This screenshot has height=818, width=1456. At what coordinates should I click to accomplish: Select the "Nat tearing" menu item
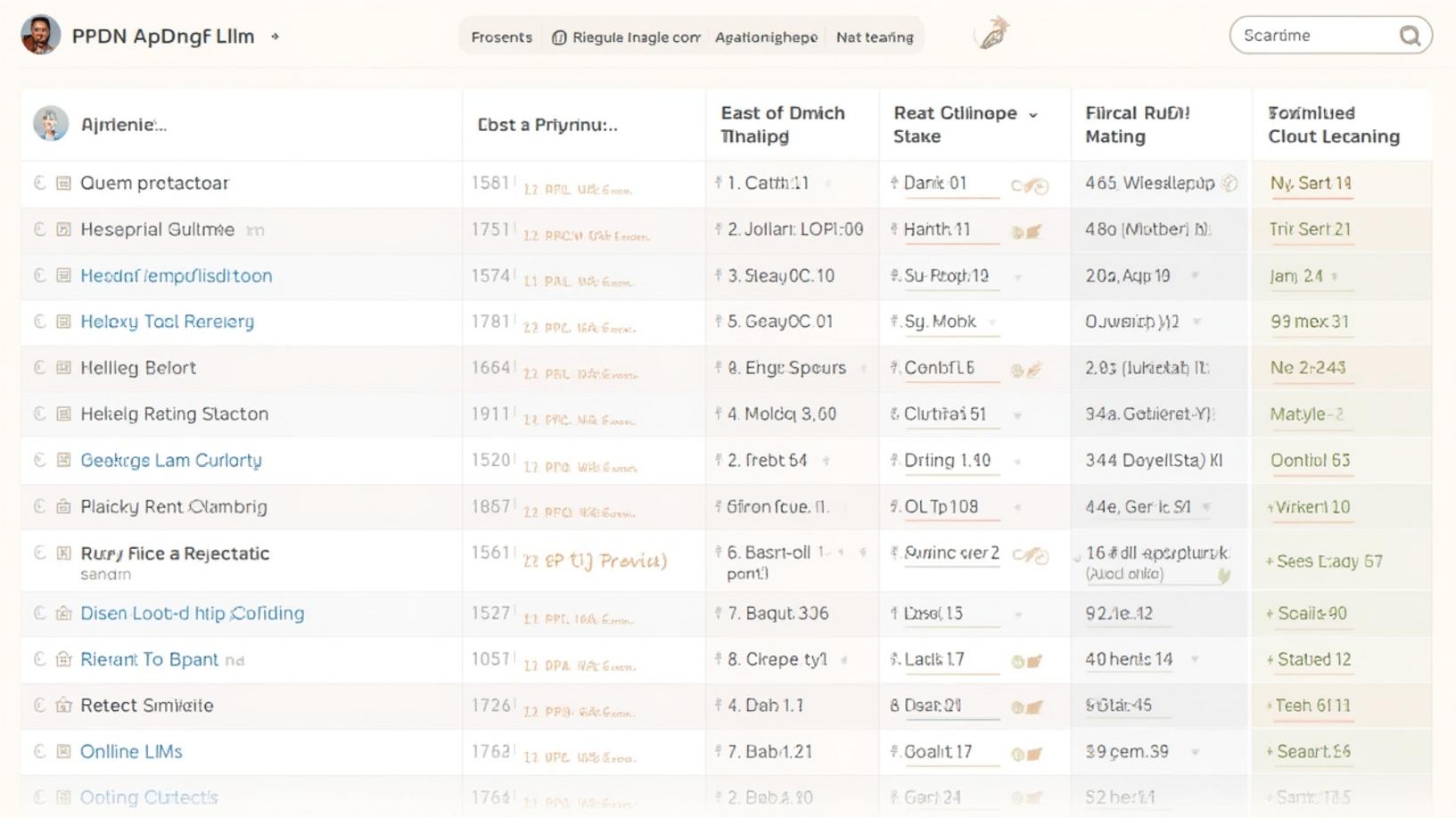876,37
